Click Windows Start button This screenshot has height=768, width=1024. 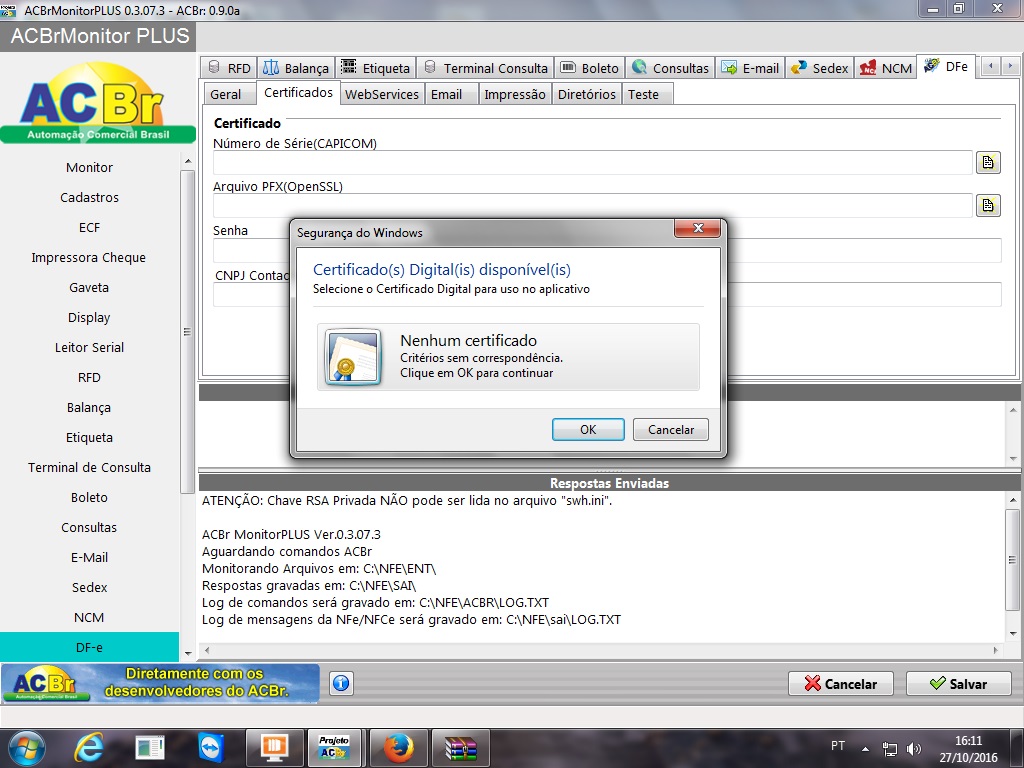click(26, 748)
